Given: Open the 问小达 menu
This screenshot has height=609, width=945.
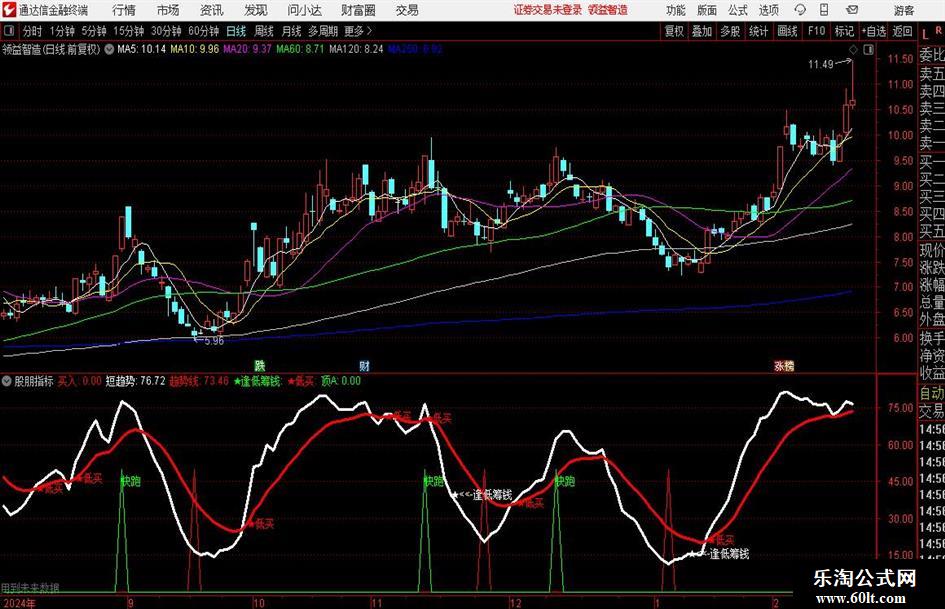Looking at the screenshot, I should click(304, 10).
